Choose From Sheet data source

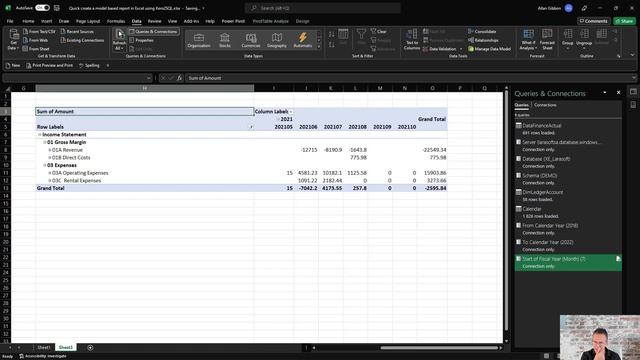pos(36,49)
